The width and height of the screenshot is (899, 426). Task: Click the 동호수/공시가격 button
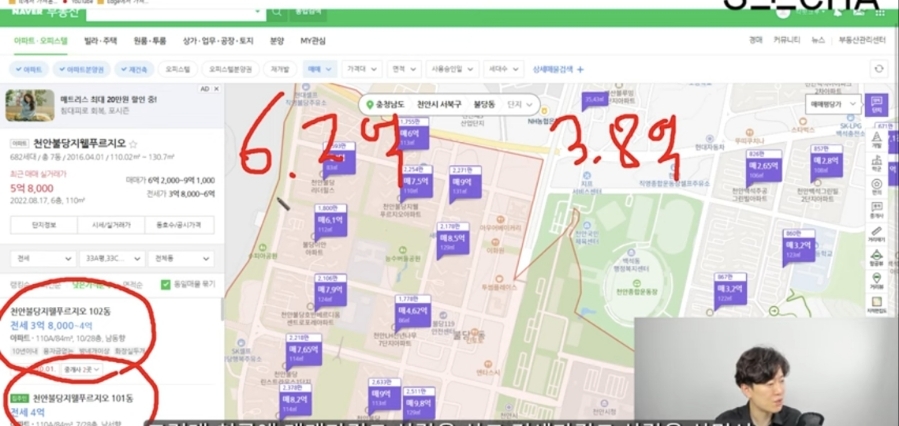[x=179, y=225]
